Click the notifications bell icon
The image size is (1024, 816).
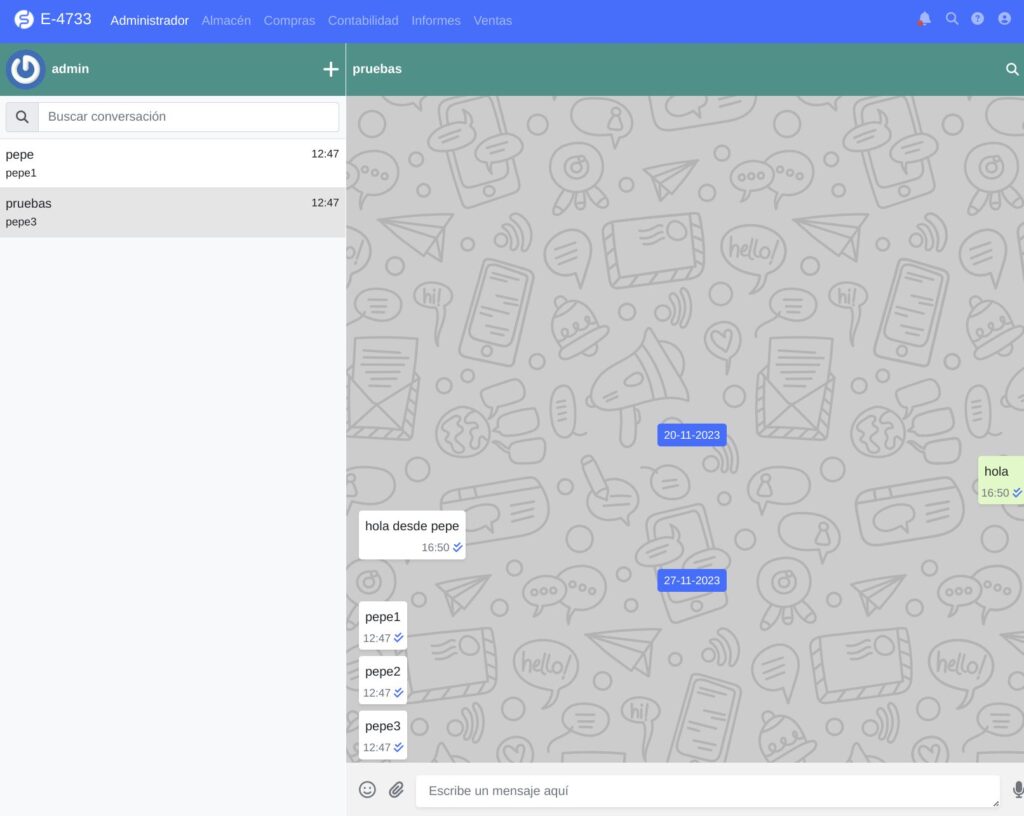coord(924,19)
